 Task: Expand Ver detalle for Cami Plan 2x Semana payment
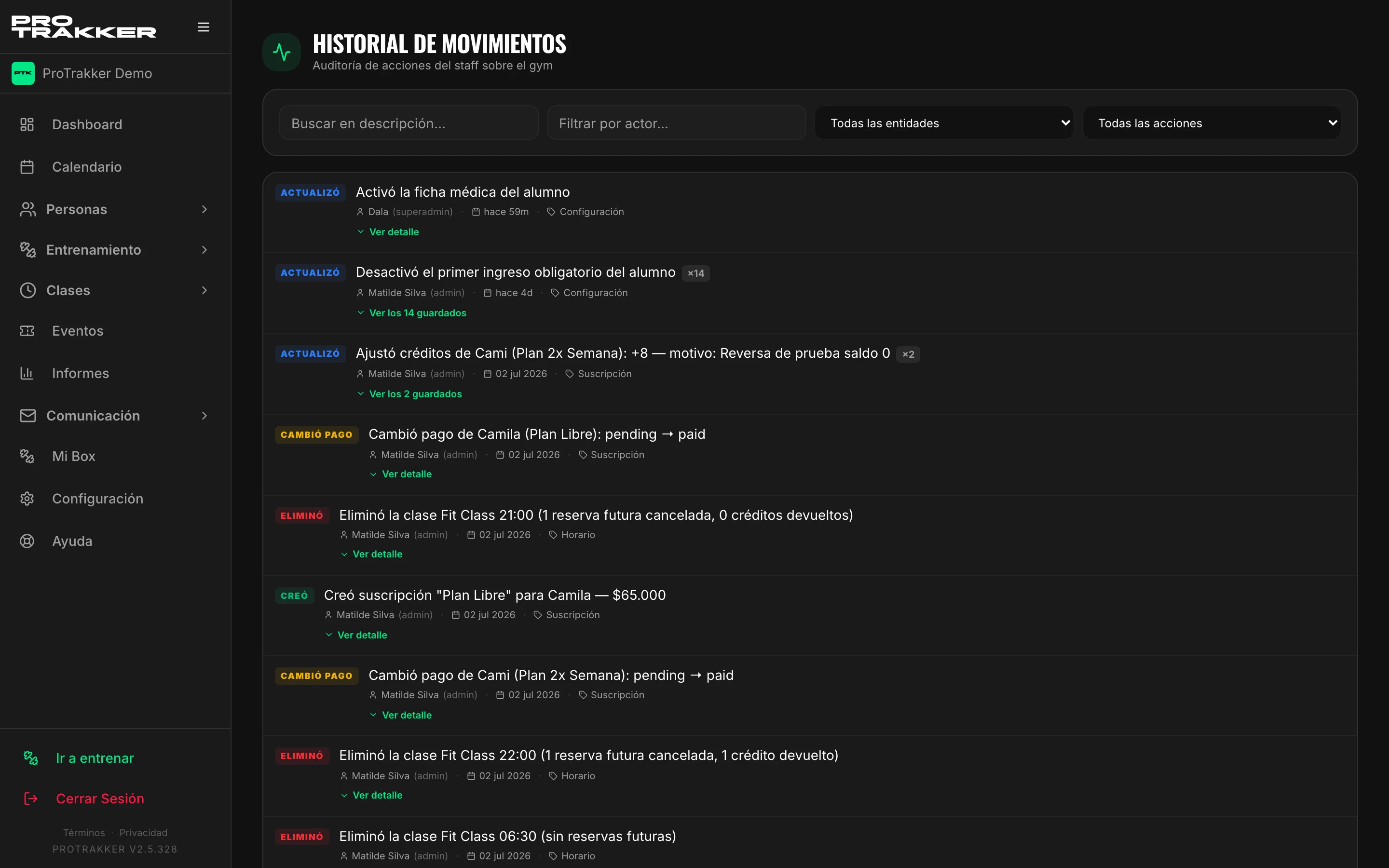[401, 715]
